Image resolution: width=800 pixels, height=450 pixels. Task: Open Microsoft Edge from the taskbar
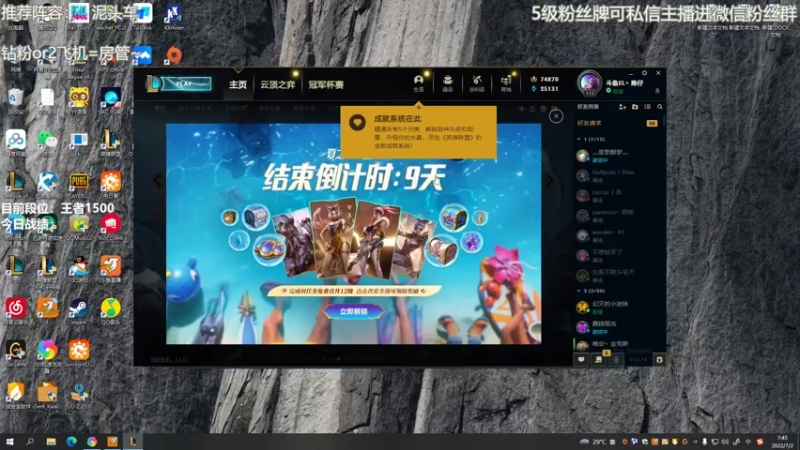pos(71,442)
